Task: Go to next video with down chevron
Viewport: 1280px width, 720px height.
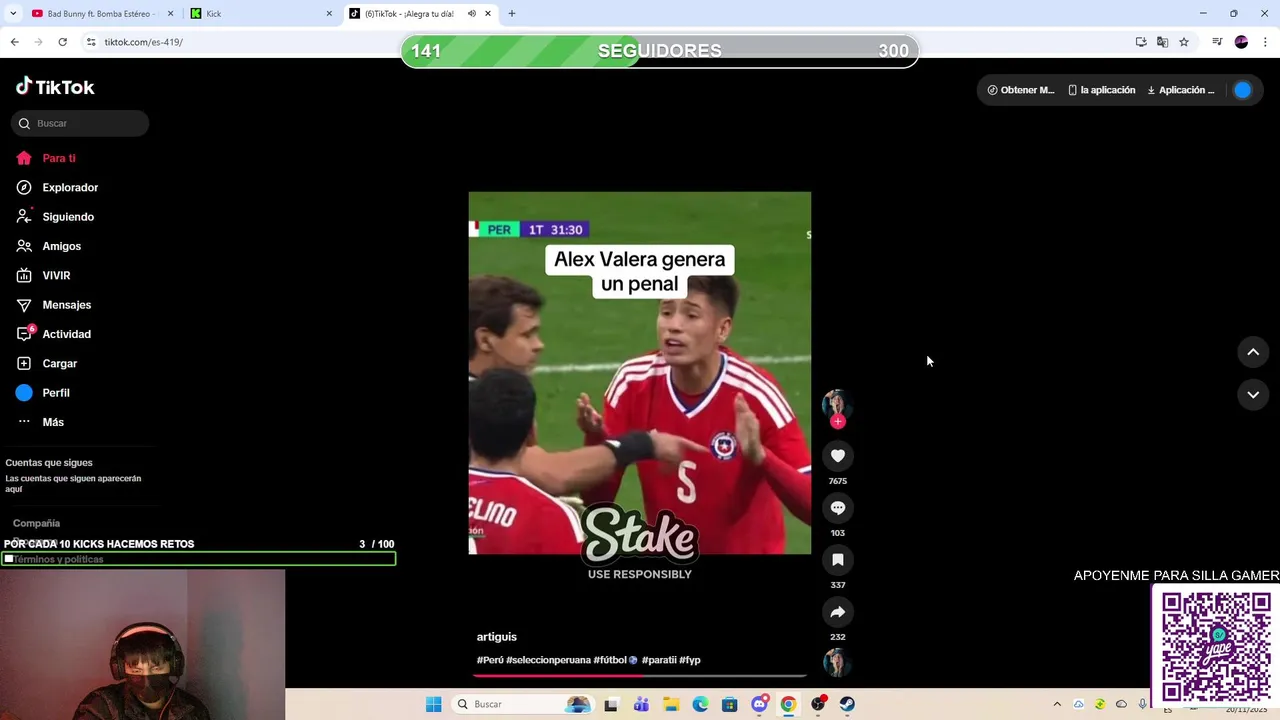Action: pyautogui.click(x=1253, y=394)
